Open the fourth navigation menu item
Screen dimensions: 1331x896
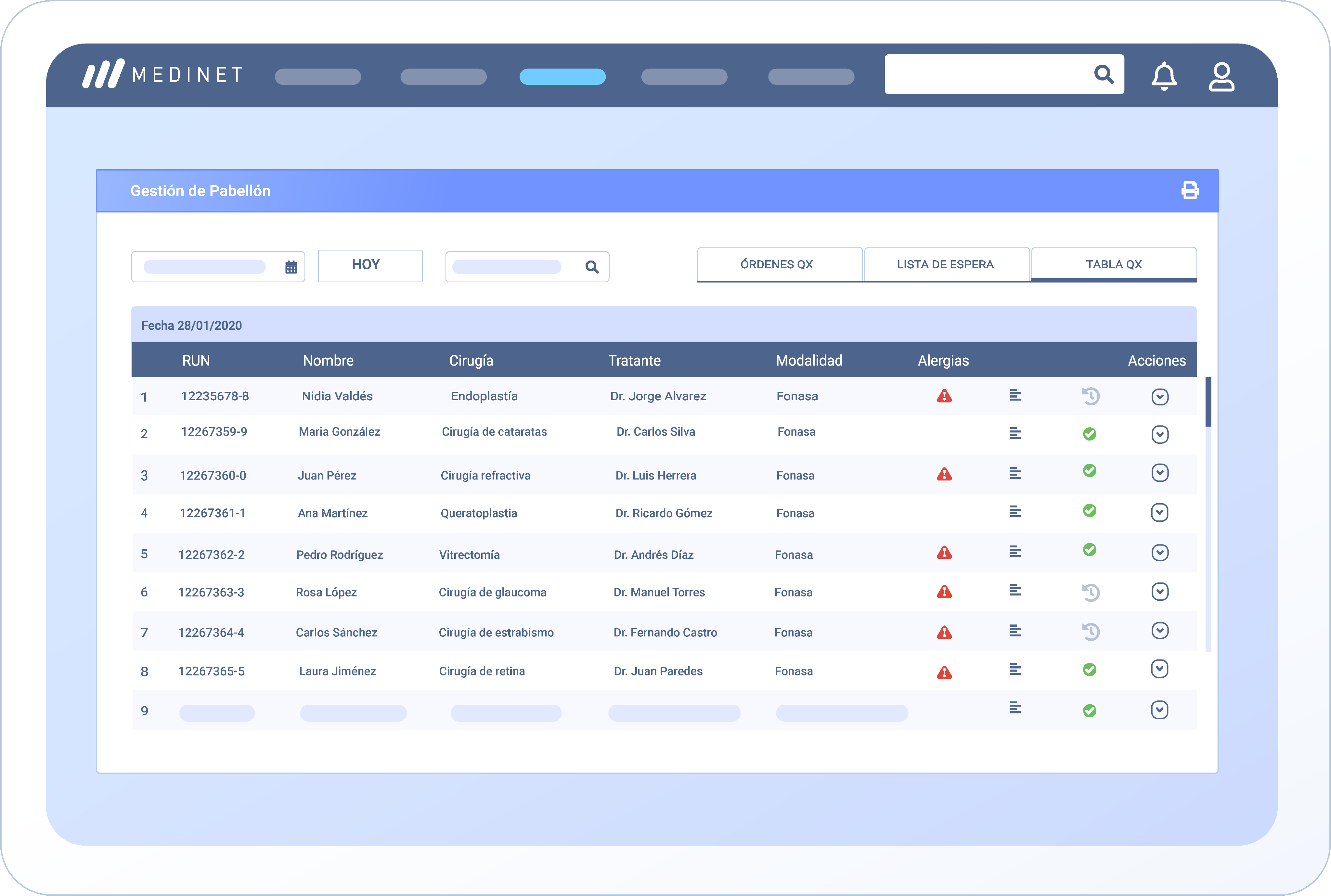pyautogui.click(x=684, y=77)
